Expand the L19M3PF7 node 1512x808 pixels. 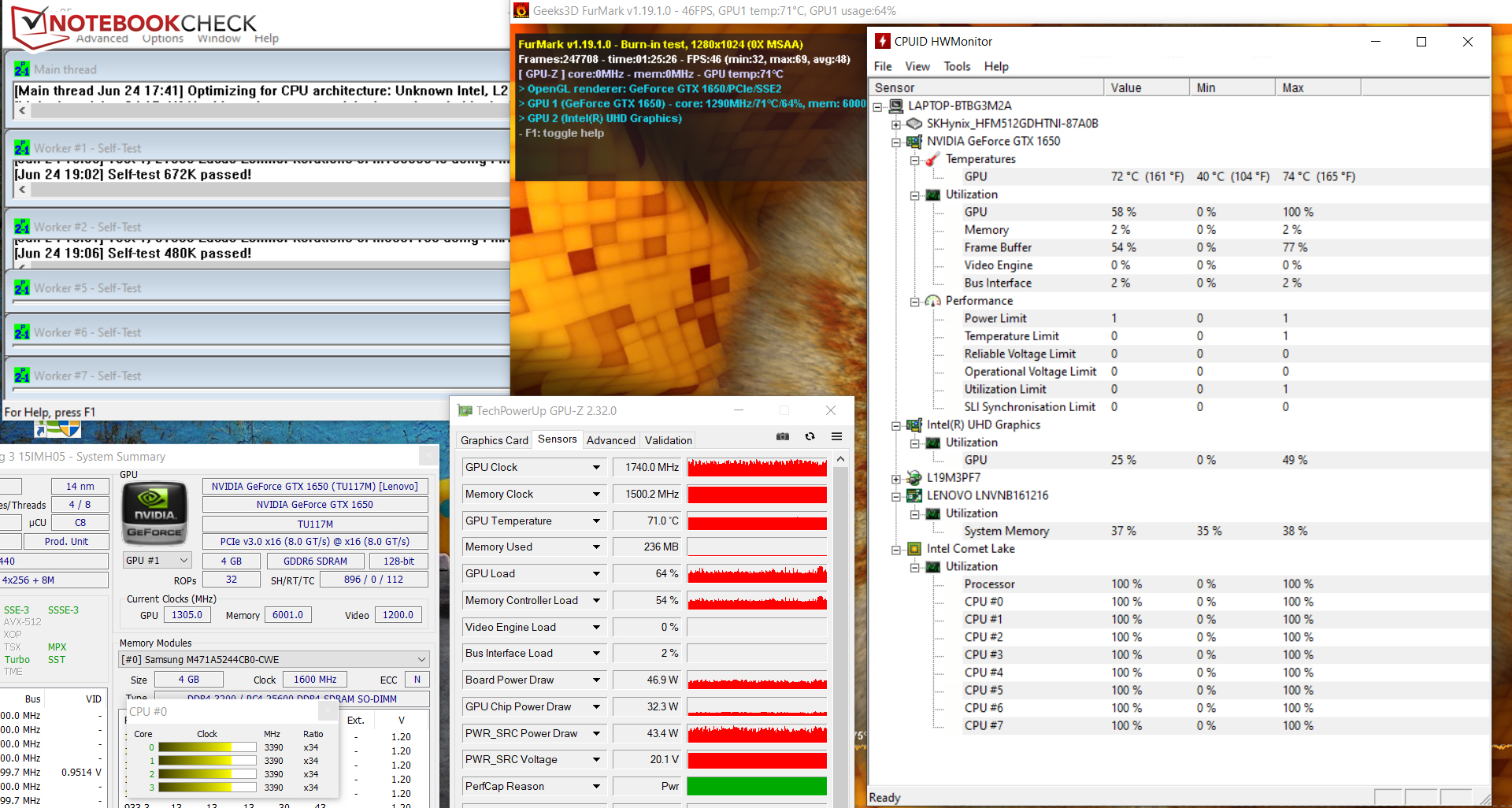click(x=896, y=479)
